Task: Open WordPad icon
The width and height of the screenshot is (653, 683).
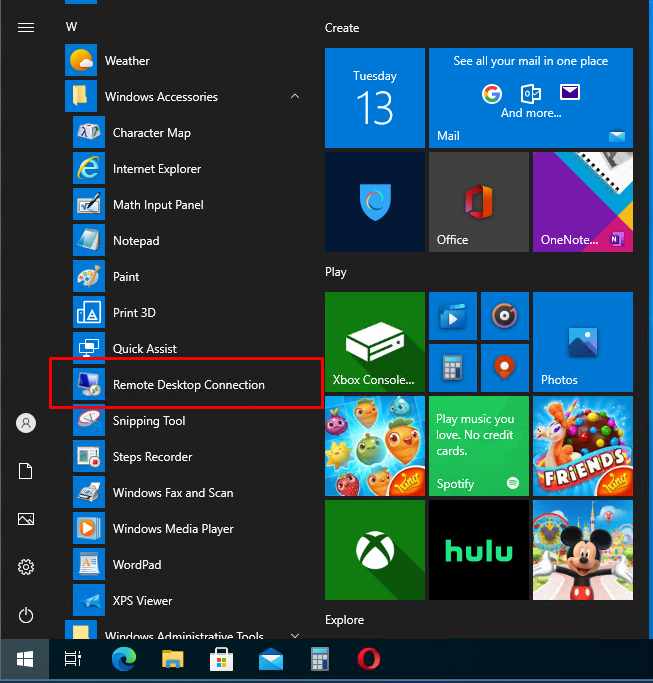Action: click(x=89, y=564)
